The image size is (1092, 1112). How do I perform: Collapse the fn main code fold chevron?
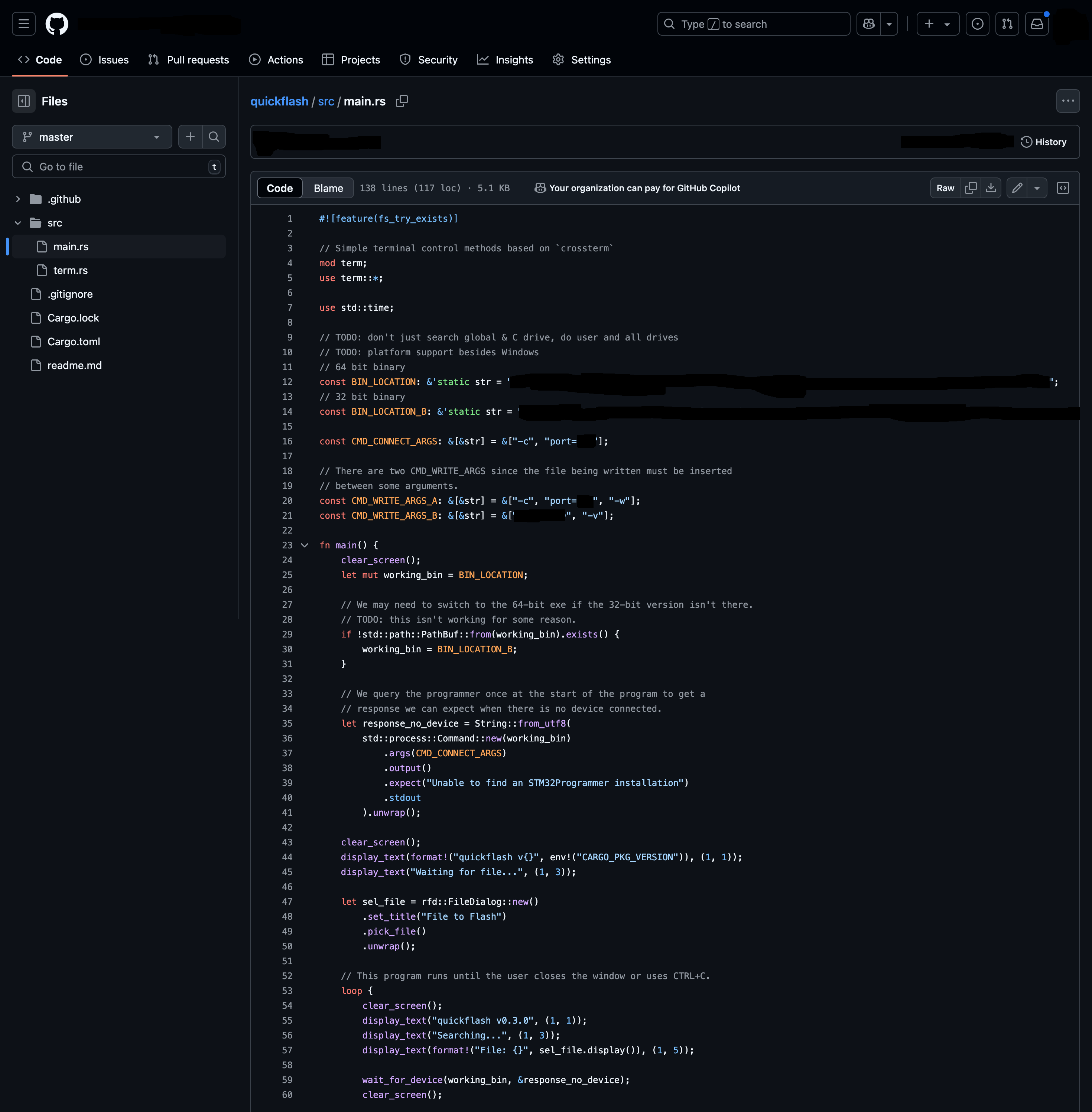(305, 545)
